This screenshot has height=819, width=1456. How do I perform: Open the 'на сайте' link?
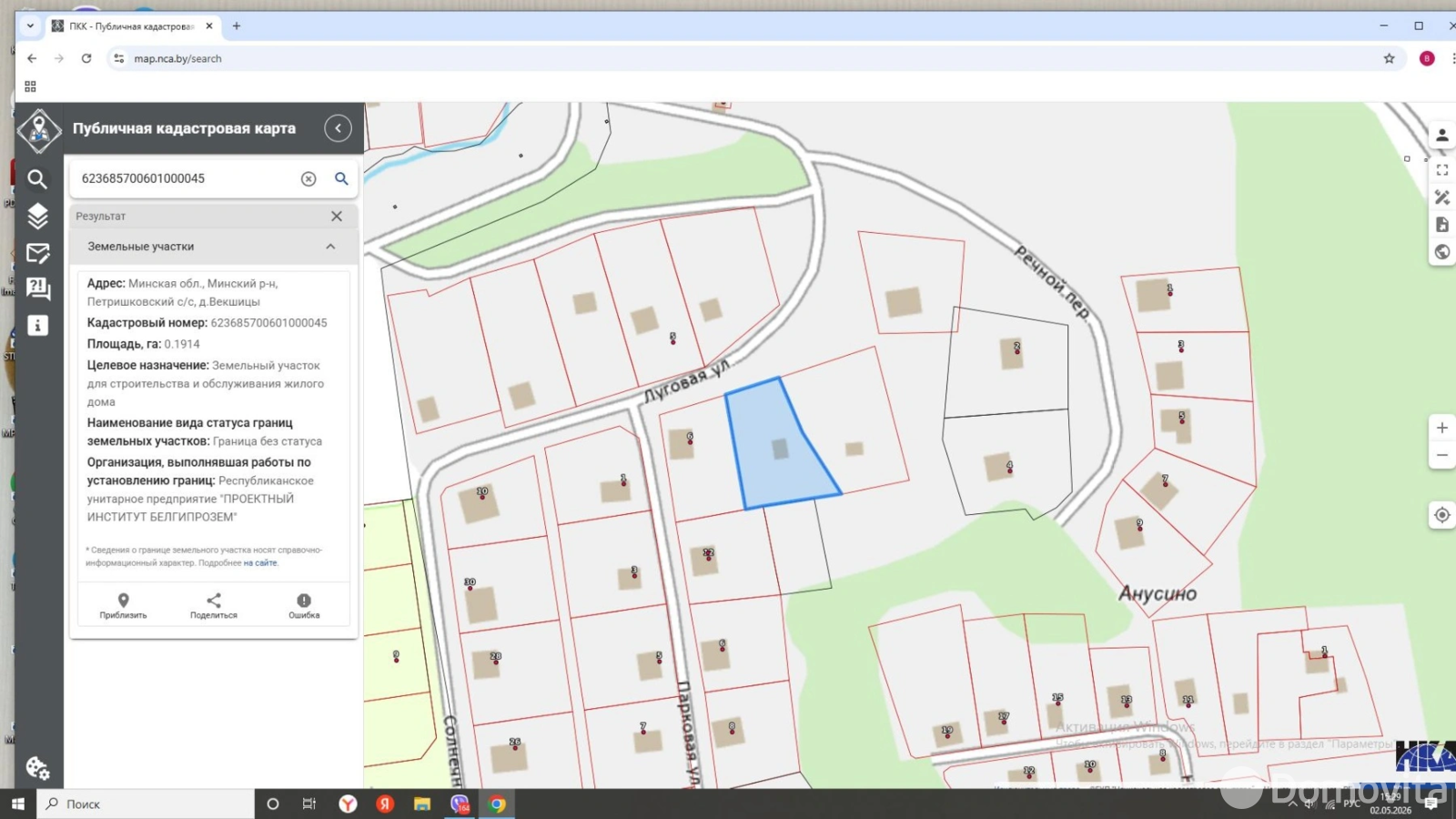coord(260,563)
